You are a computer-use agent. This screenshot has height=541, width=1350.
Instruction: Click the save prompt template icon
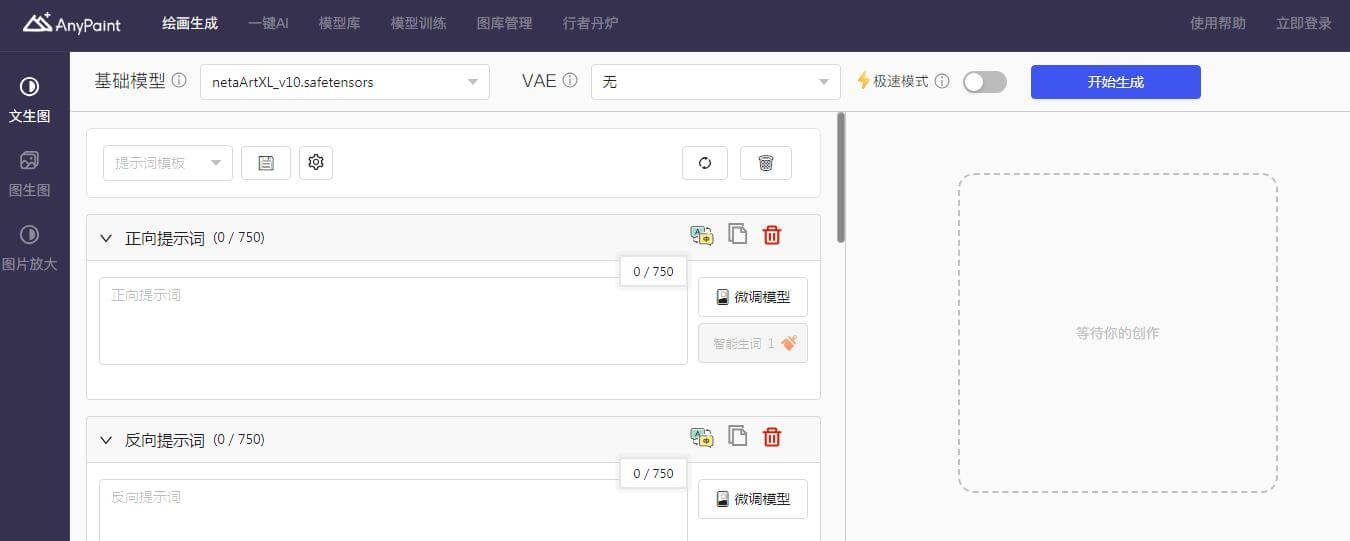tap(266, 163)
